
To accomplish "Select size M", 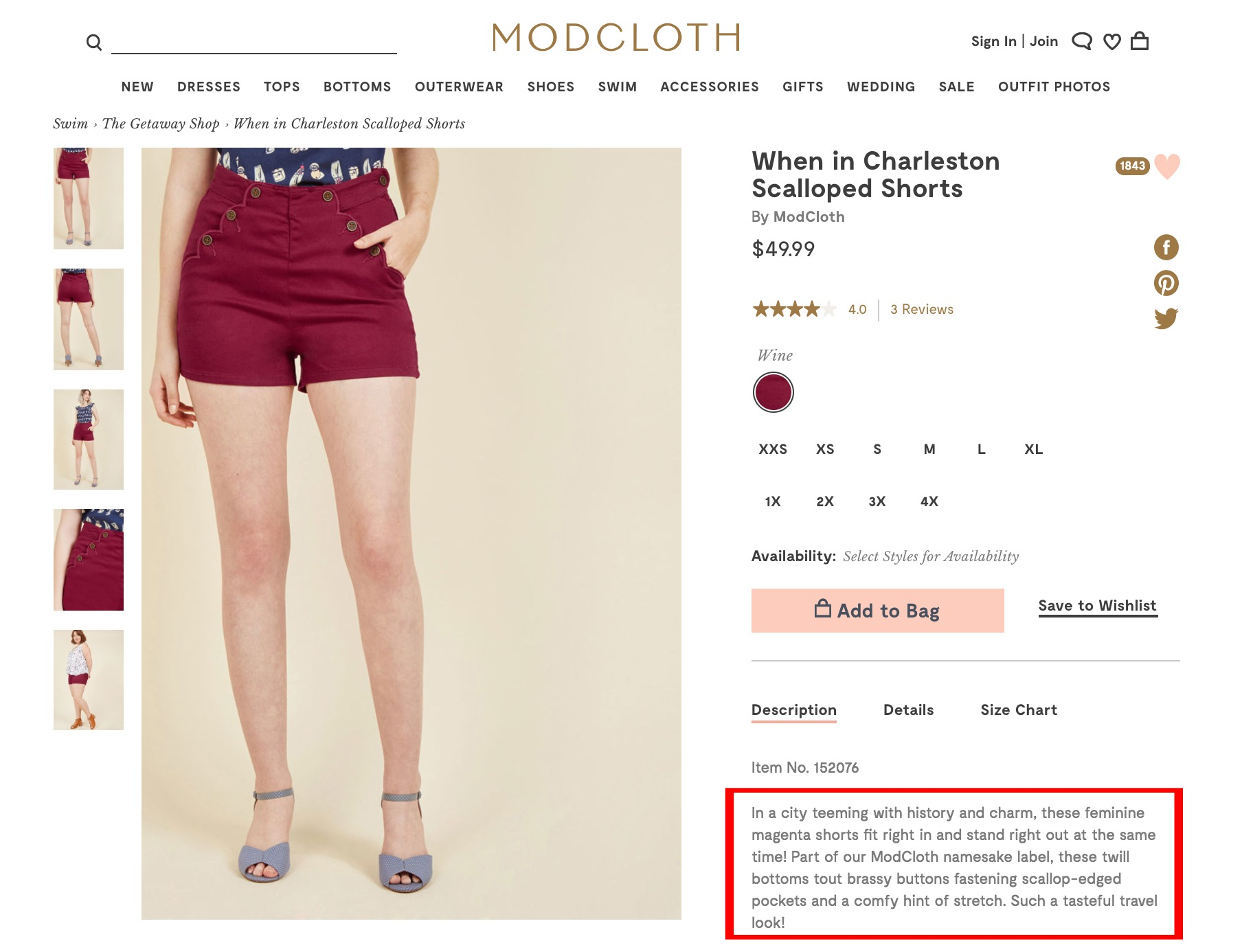I will [929, 449].
